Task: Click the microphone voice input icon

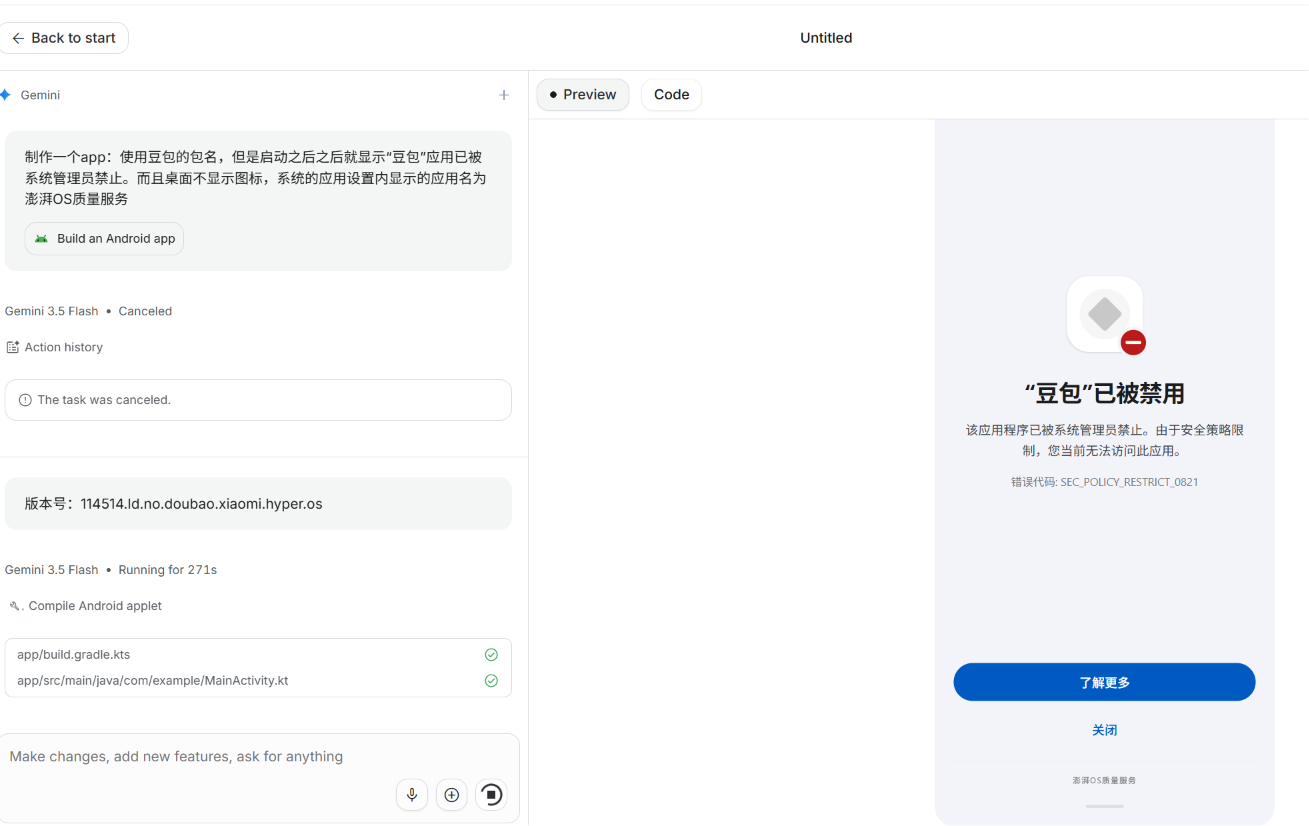Action: [412, 795]
